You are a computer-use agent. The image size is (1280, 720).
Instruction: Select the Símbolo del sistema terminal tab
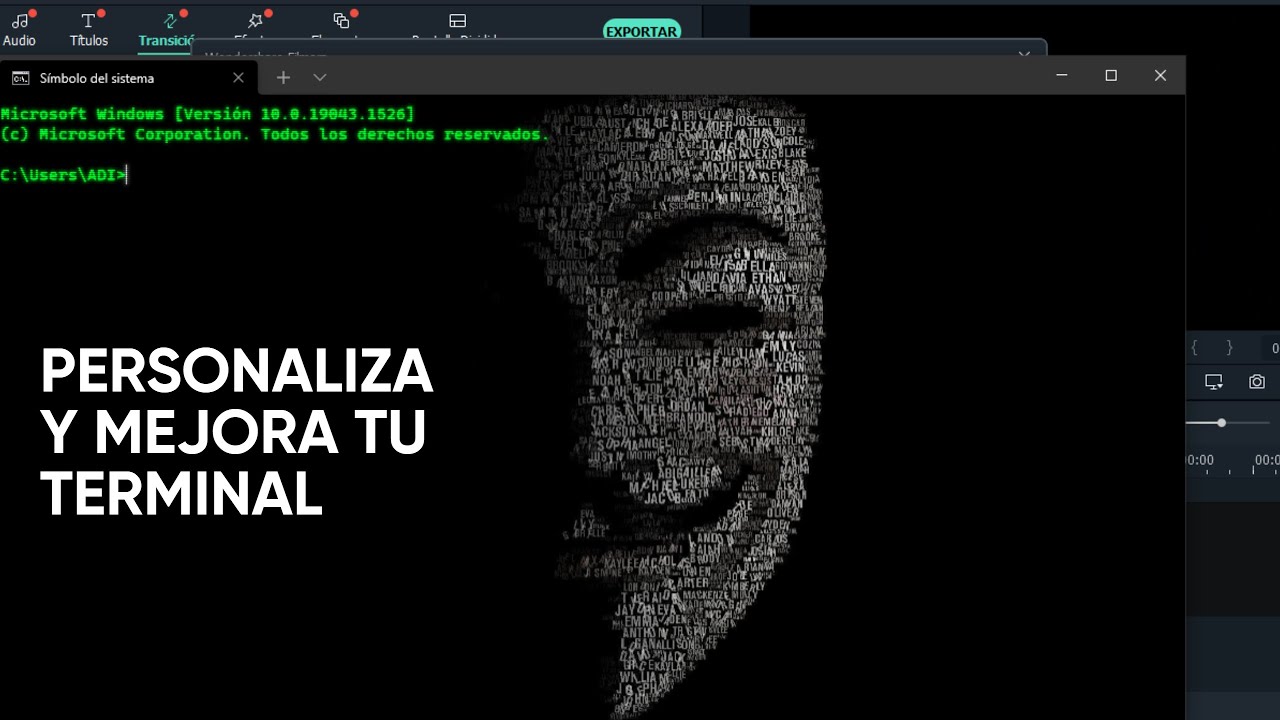pos(129,78)
